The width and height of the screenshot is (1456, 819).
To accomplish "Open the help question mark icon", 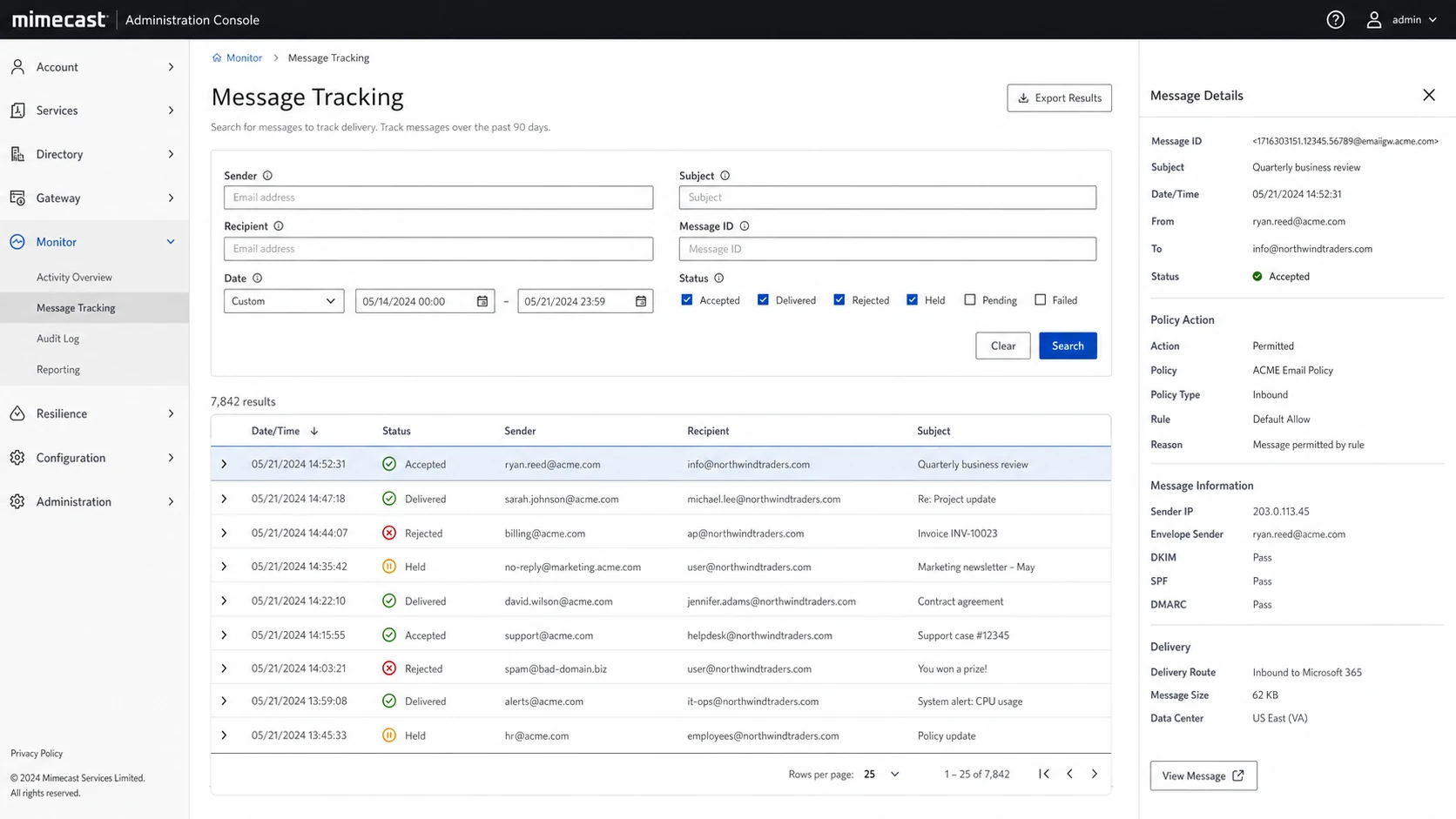I will (1335, 19).
